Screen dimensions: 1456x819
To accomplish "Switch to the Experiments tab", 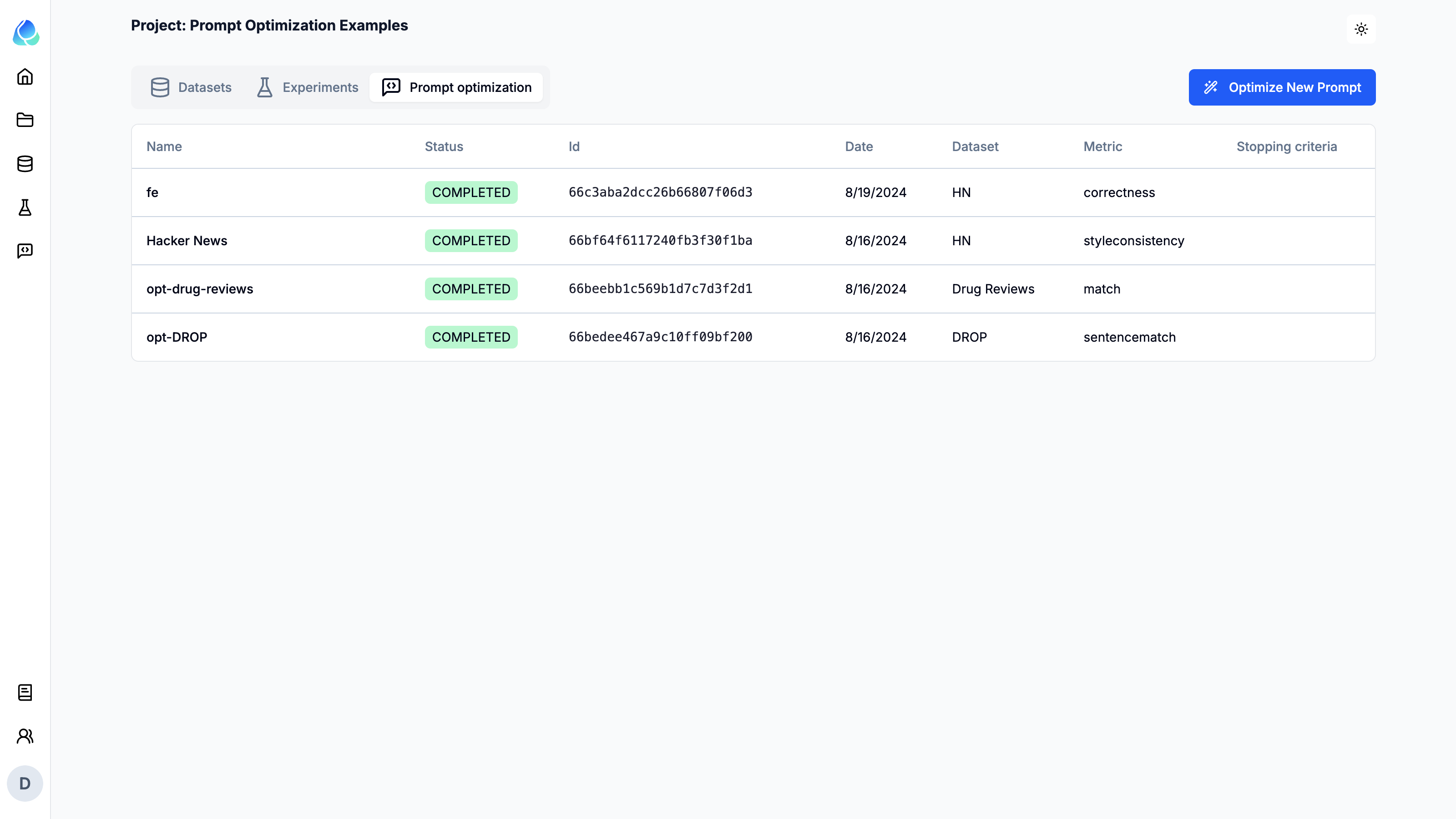I will click(308, 87).
